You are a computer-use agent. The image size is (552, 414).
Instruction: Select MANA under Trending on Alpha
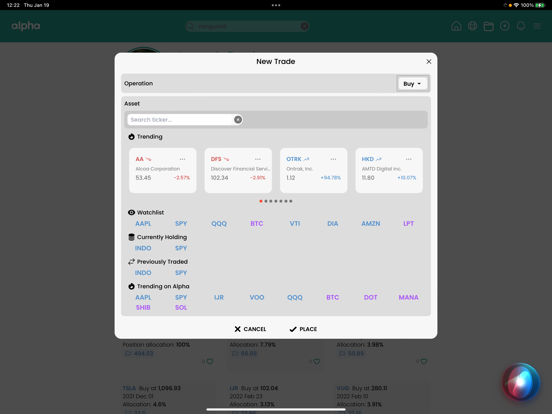click(x=408, y=297)
